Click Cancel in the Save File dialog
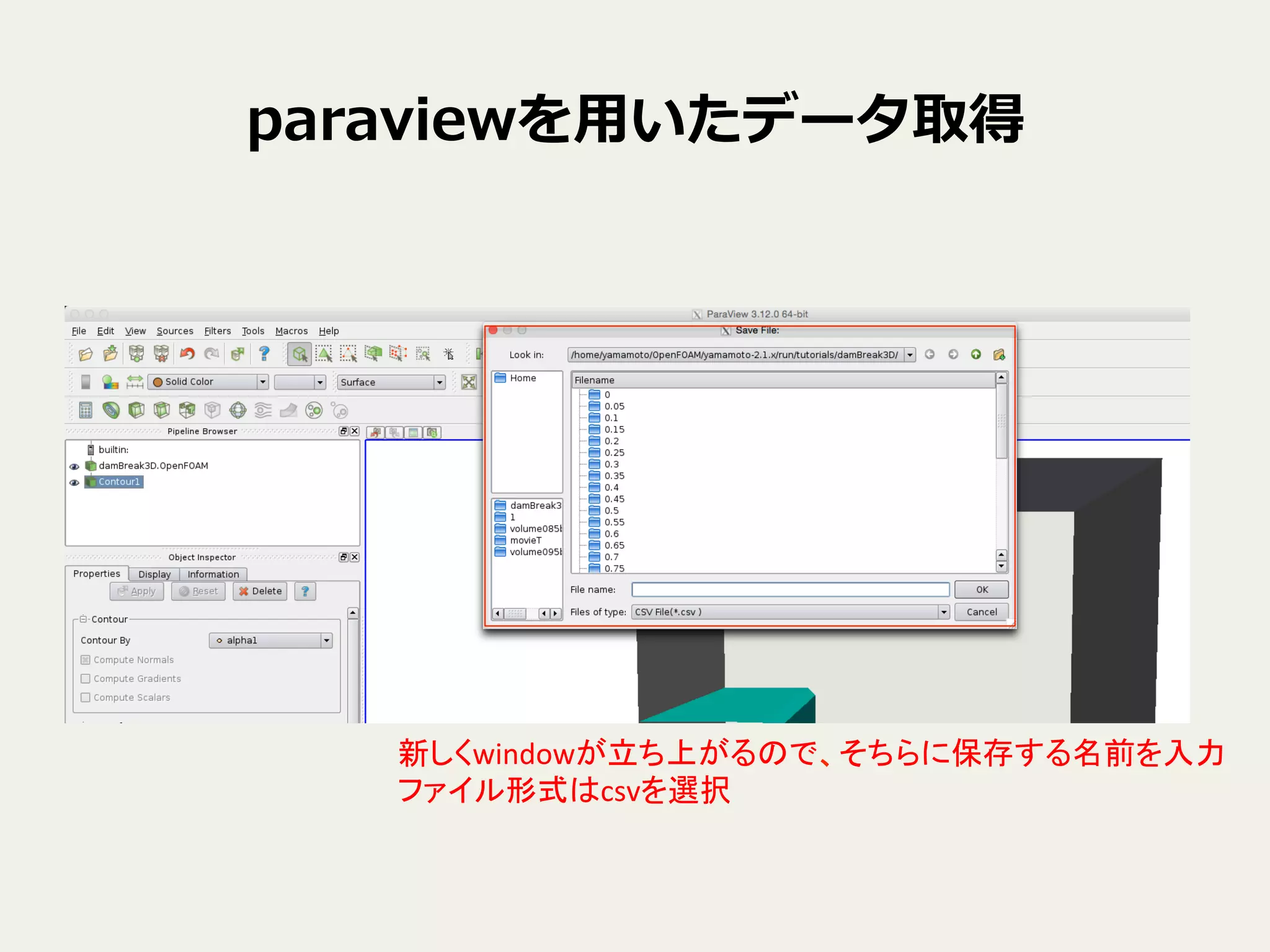The height and width of the screenshot is (952, 1270). click(x=982, y=612)
